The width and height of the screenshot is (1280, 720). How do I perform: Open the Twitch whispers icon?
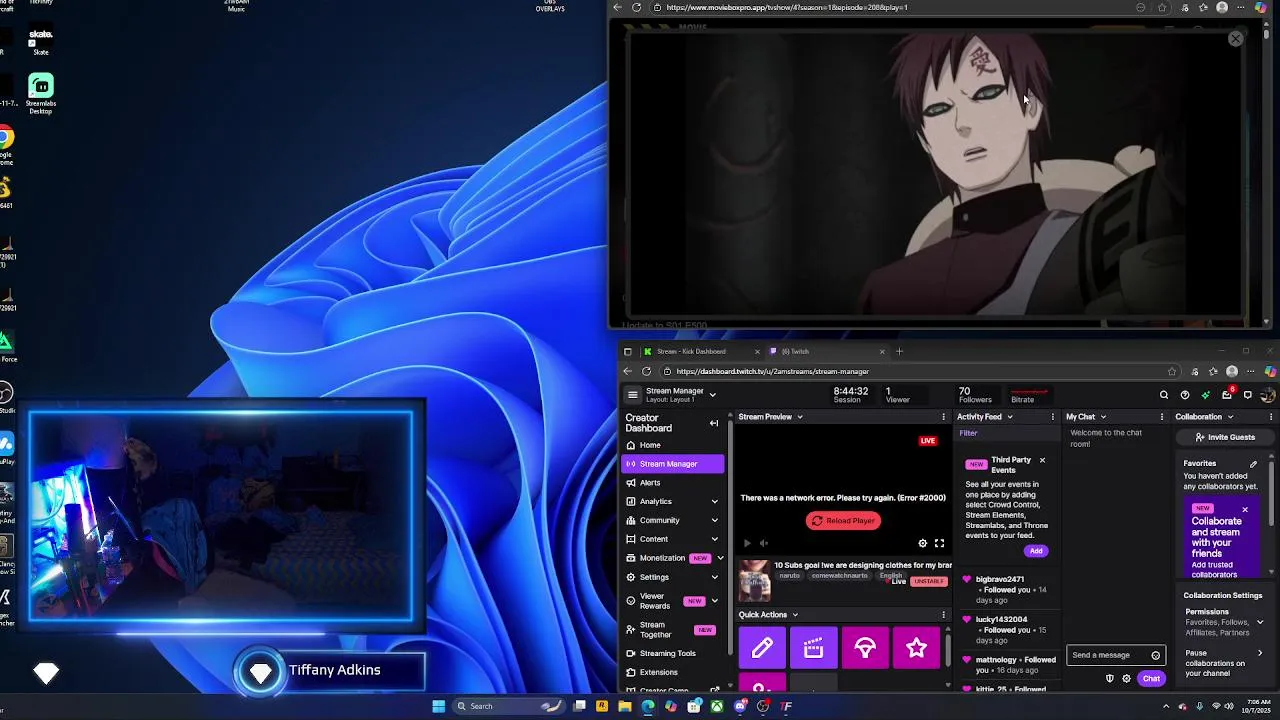tap(1248, 395)
